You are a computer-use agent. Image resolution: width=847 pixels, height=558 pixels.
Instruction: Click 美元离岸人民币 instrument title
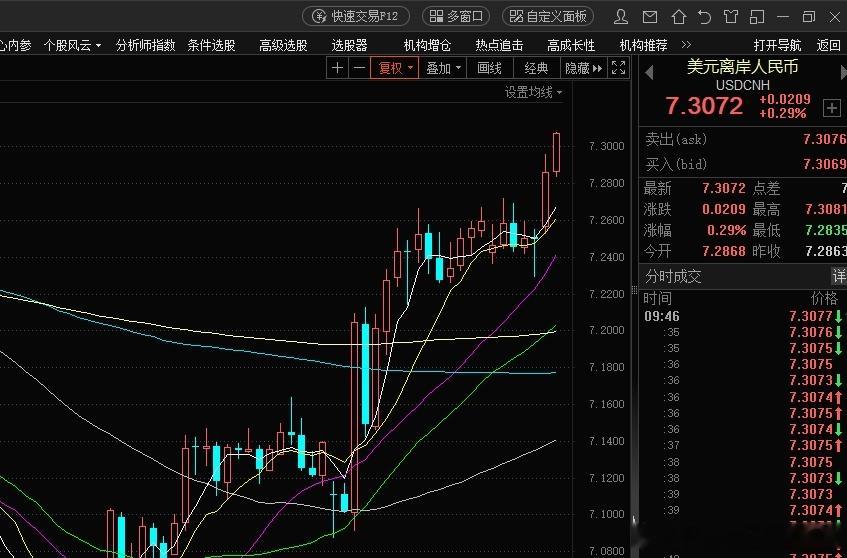coord(742,67)
